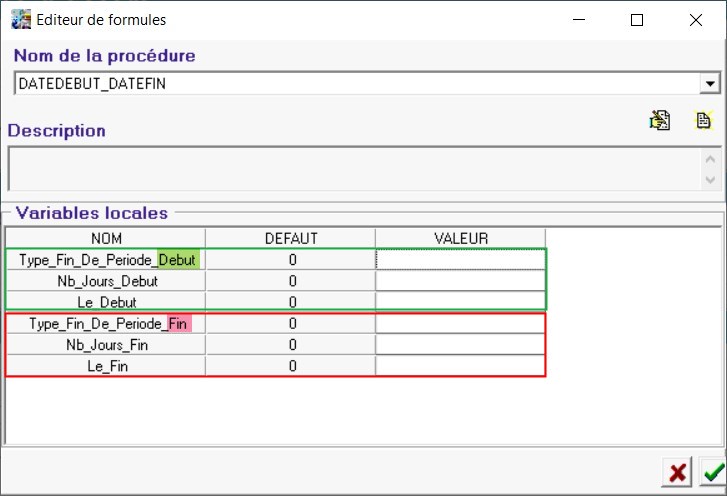Image resolution: width=727 pixels, height=496 pixels.
Task: Click the red X cancel icon
Action: (x=677, y=473)
